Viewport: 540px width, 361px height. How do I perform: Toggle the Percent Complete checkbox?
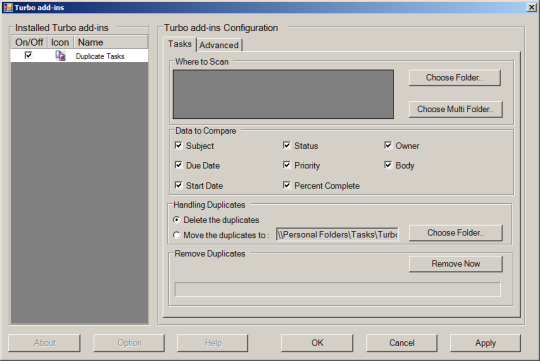coord(287,185)
